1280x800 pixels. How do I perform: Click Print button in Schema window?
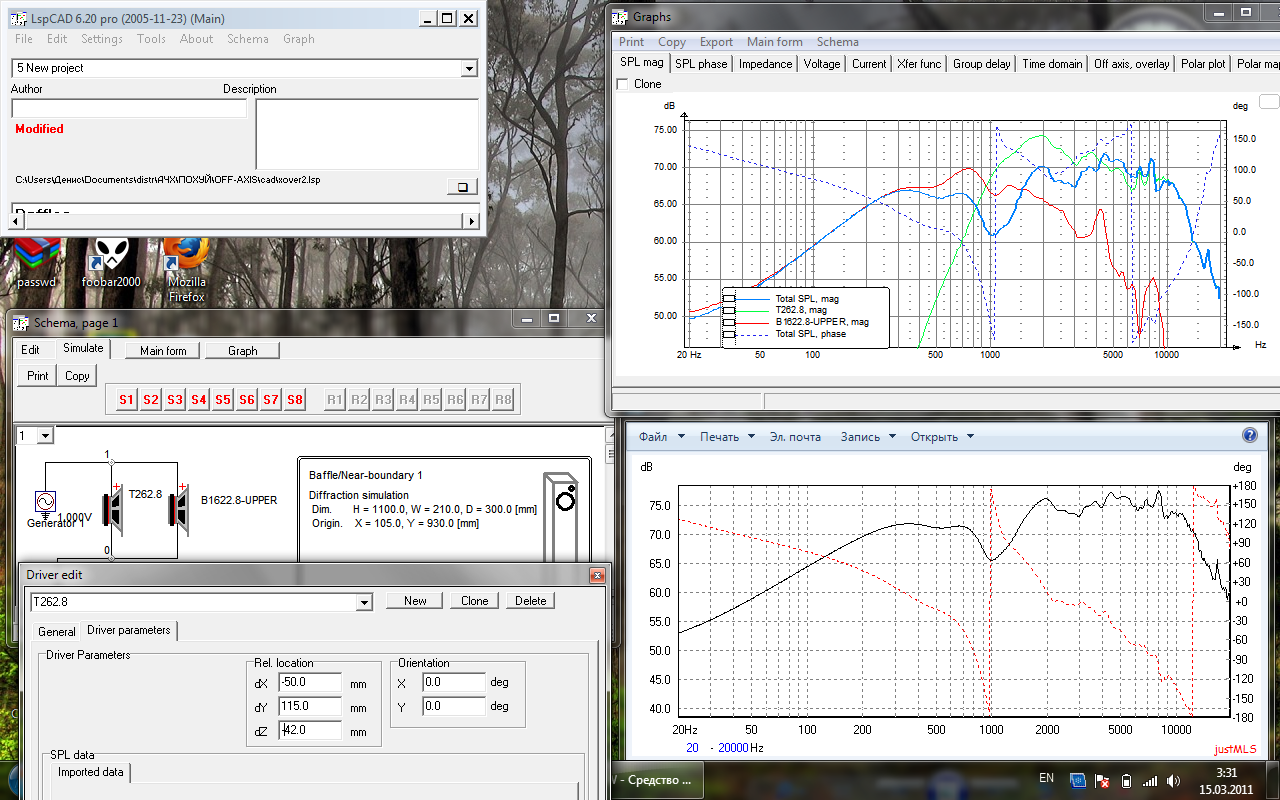37,376
